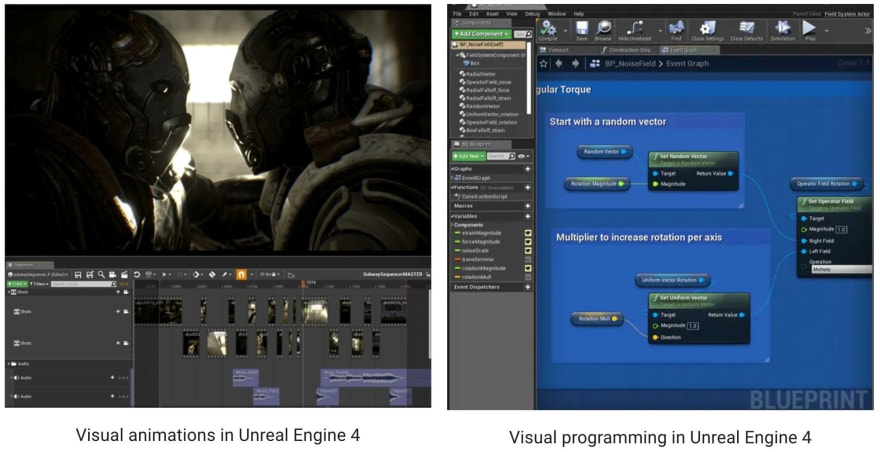Open Compile options dropdown arrow

click(566, 31)
